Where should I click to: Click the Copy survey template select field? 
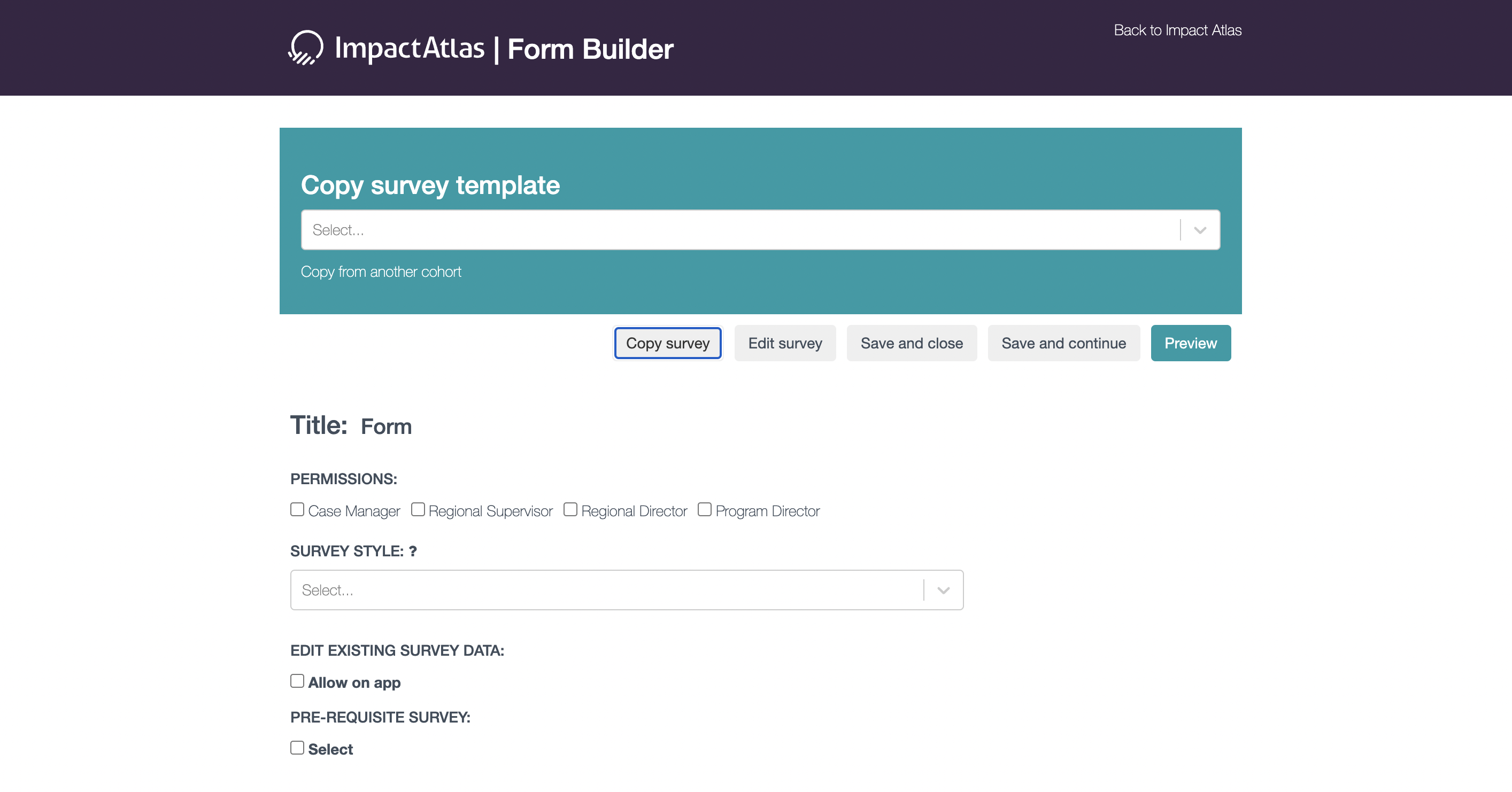739,230
